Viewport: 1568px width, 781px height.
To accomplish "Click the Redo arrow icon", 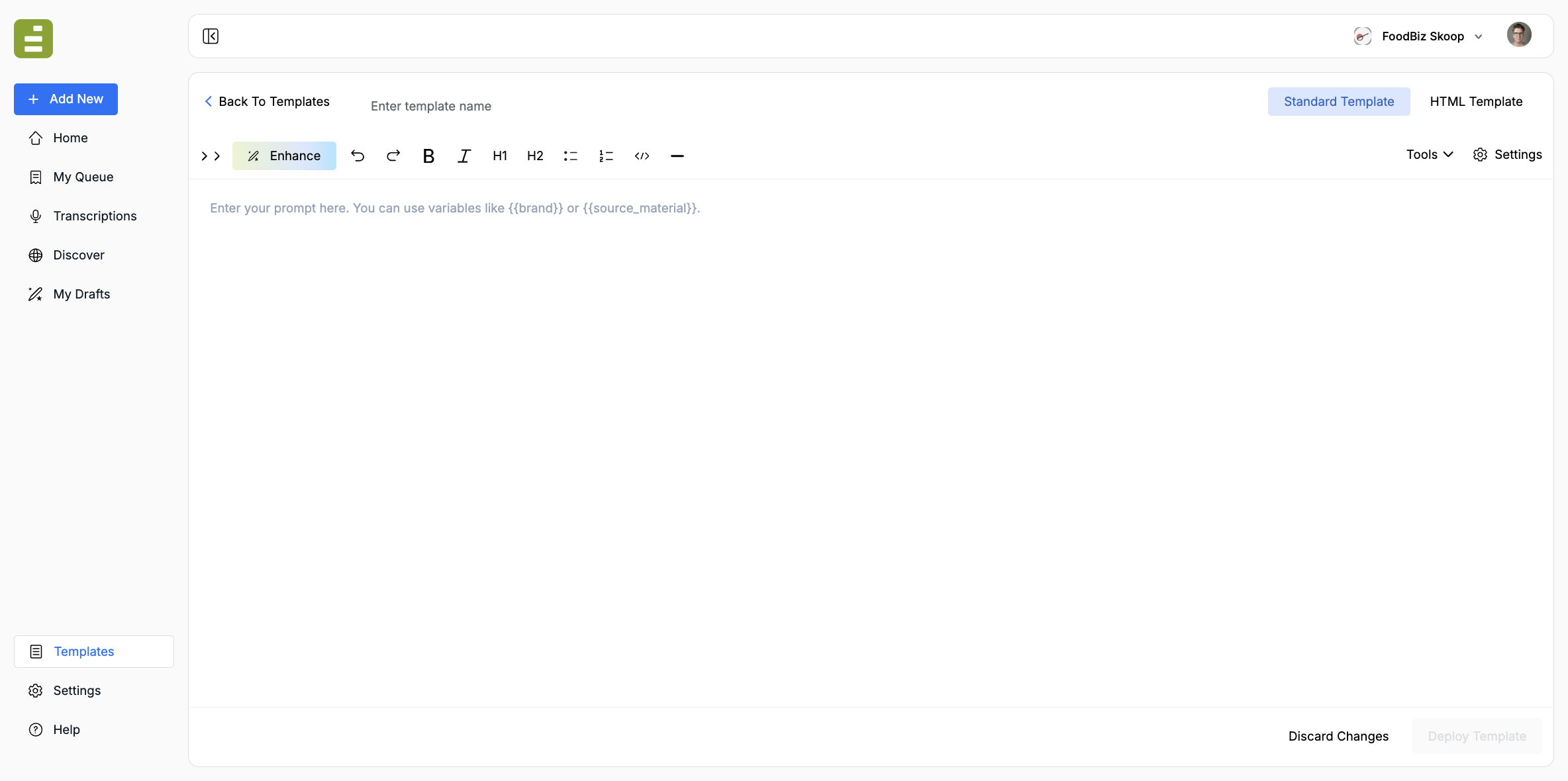I will click(x=393, y=156).
